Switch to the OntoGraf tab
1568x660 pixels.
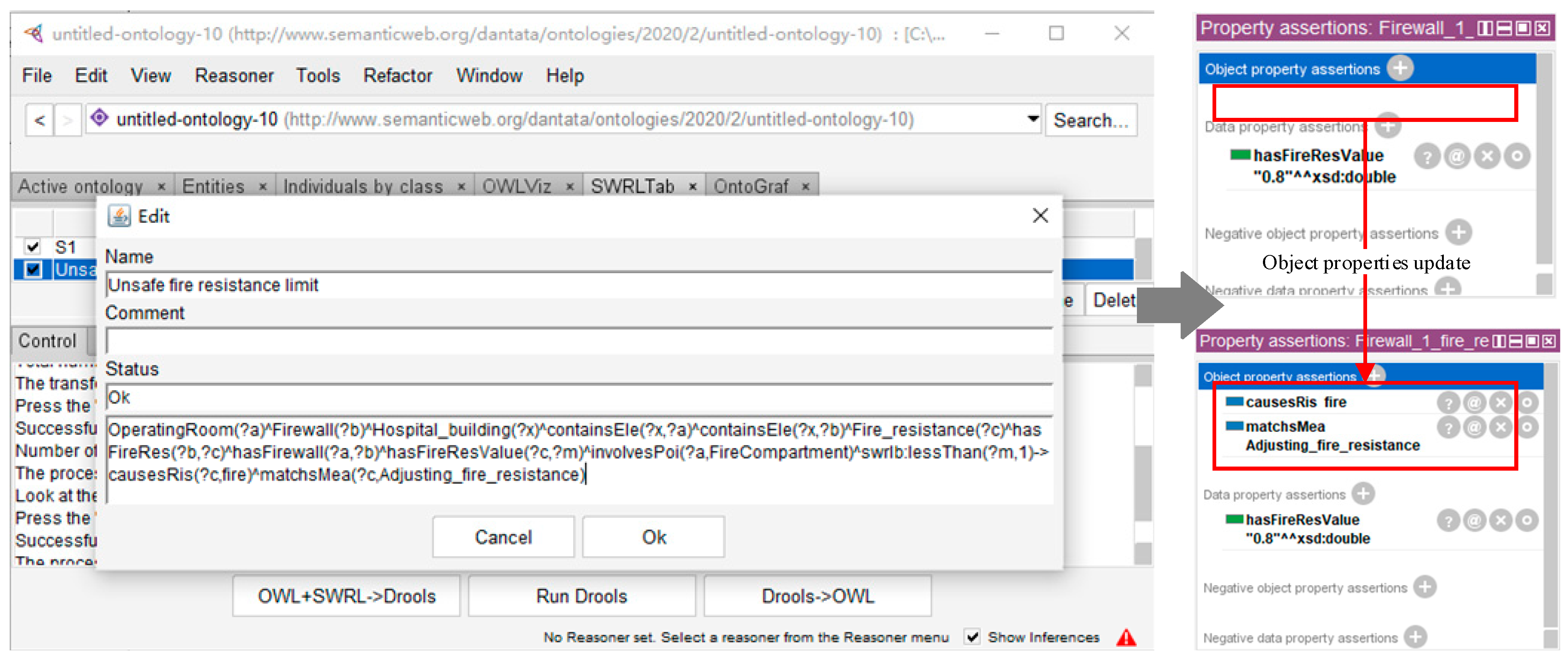(x=751, y=186)
